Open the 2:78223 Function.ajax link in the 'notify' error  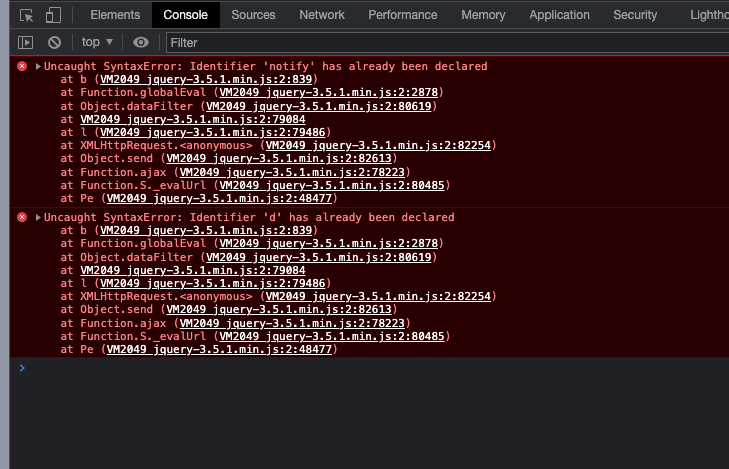coord(292,172)
